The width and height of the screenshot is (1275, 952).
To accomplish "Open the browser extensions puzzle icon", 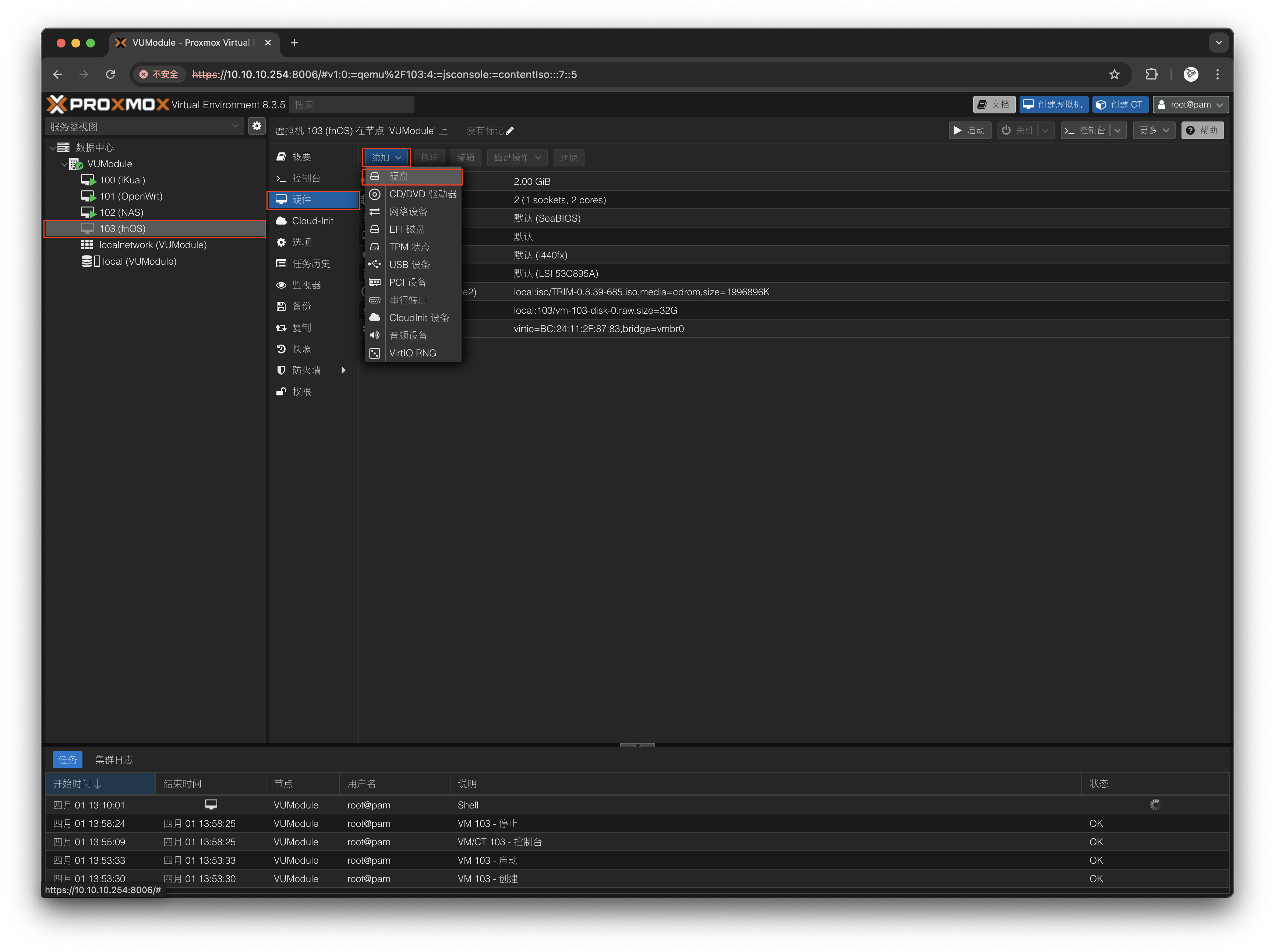I will [1151, 74].
